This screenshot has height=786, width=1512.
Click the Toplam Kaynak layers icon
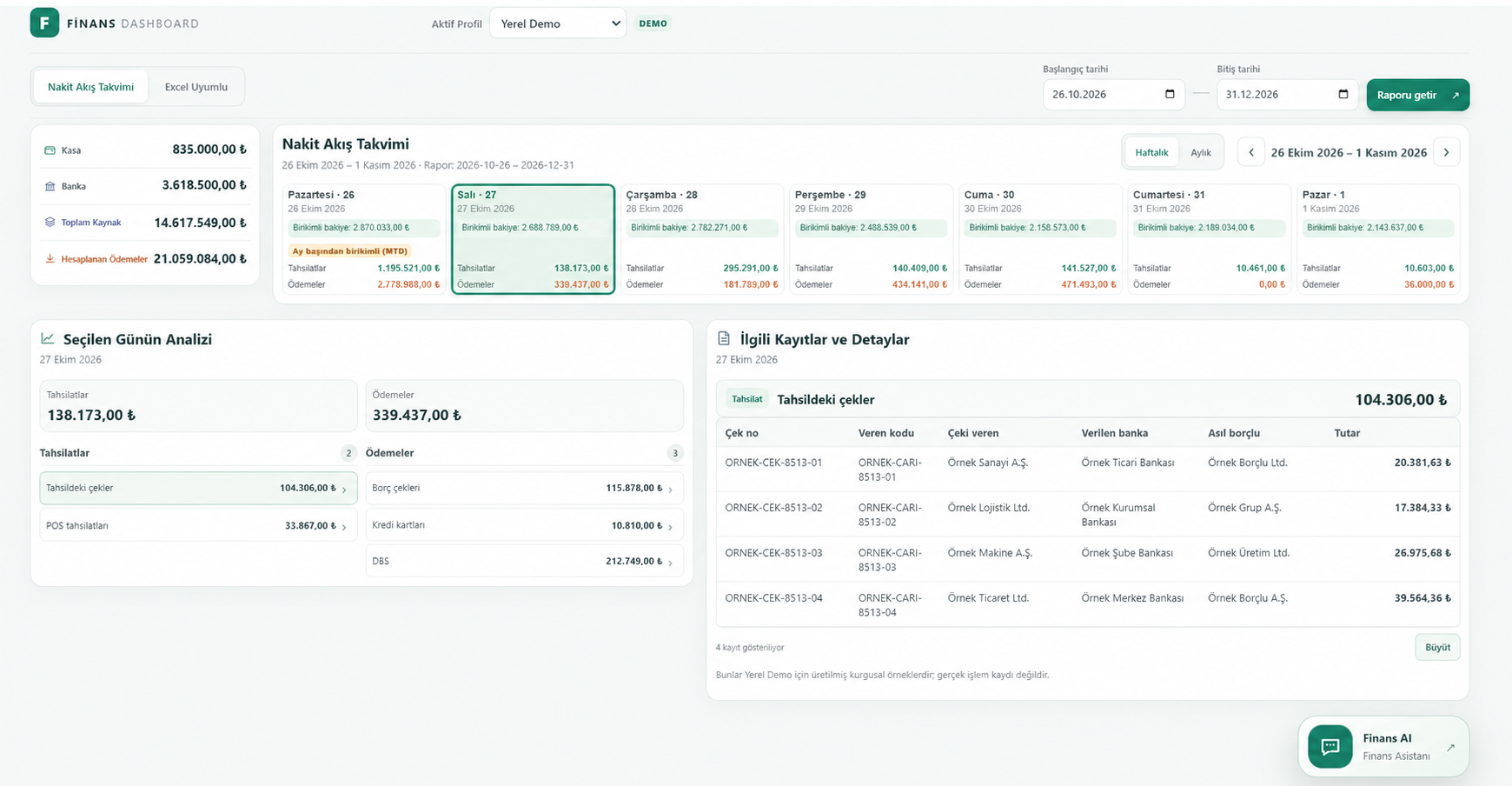(x=50, y=223)
